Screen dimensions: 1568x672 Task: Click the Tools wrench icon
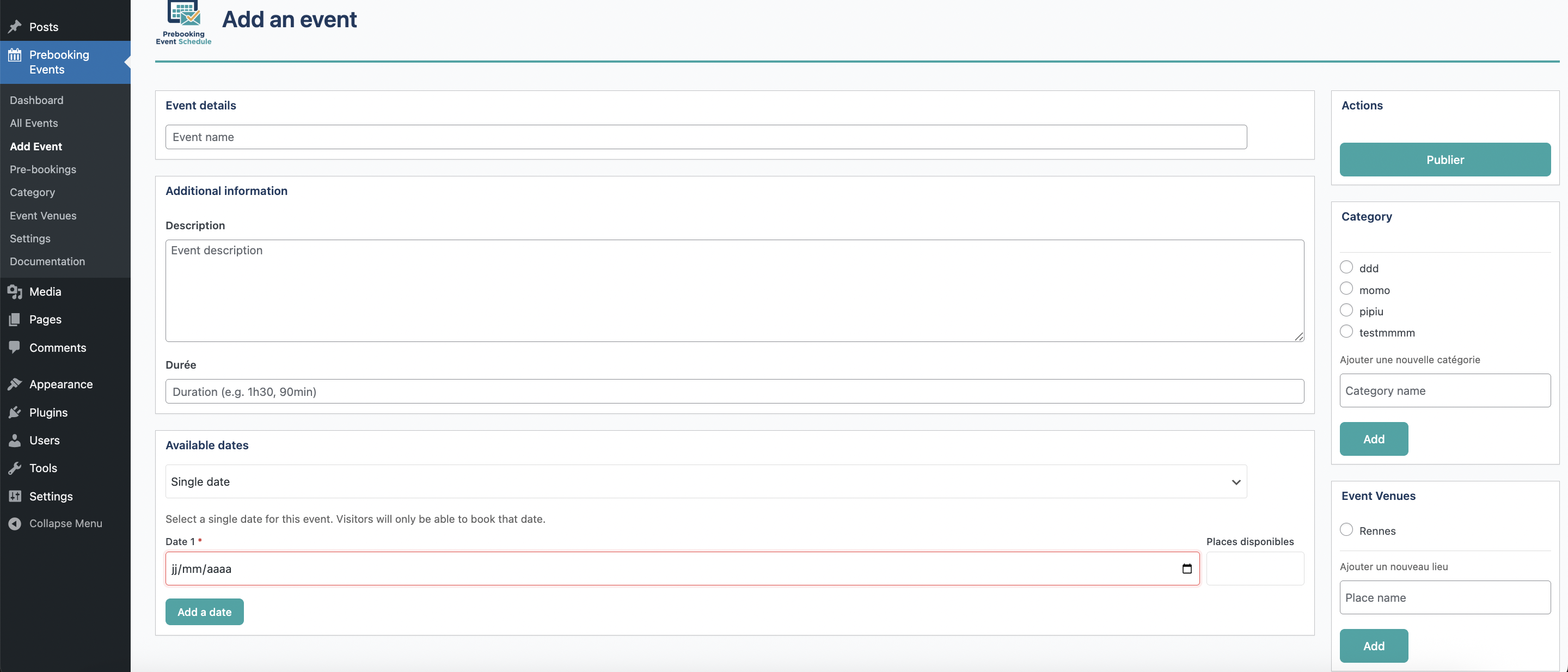pyautogui.click(x=15, y=468)
